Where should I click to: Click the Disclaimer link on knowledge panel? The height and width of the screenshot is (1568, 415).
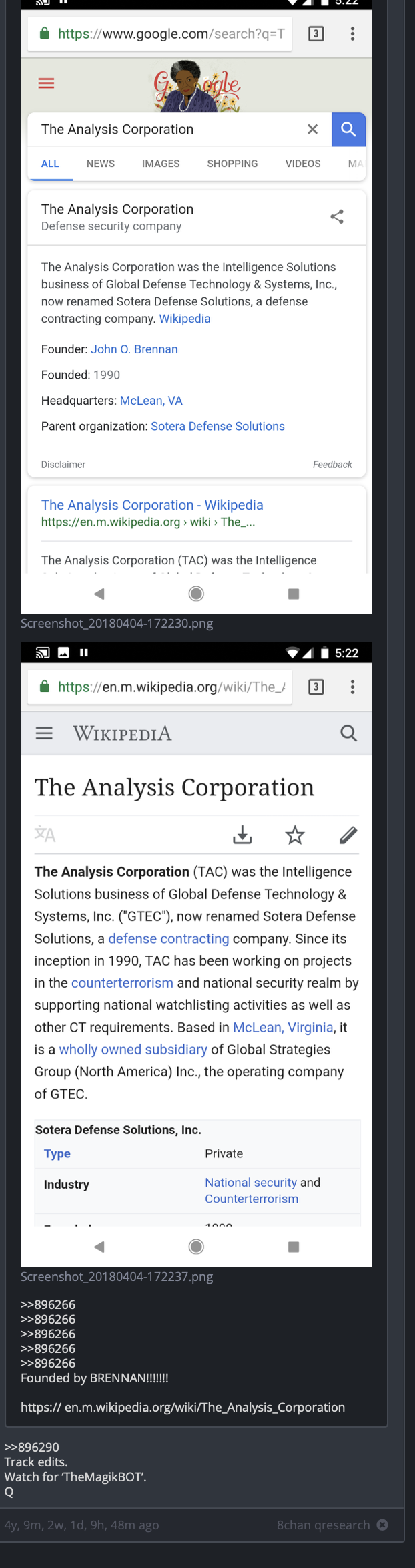63,465
